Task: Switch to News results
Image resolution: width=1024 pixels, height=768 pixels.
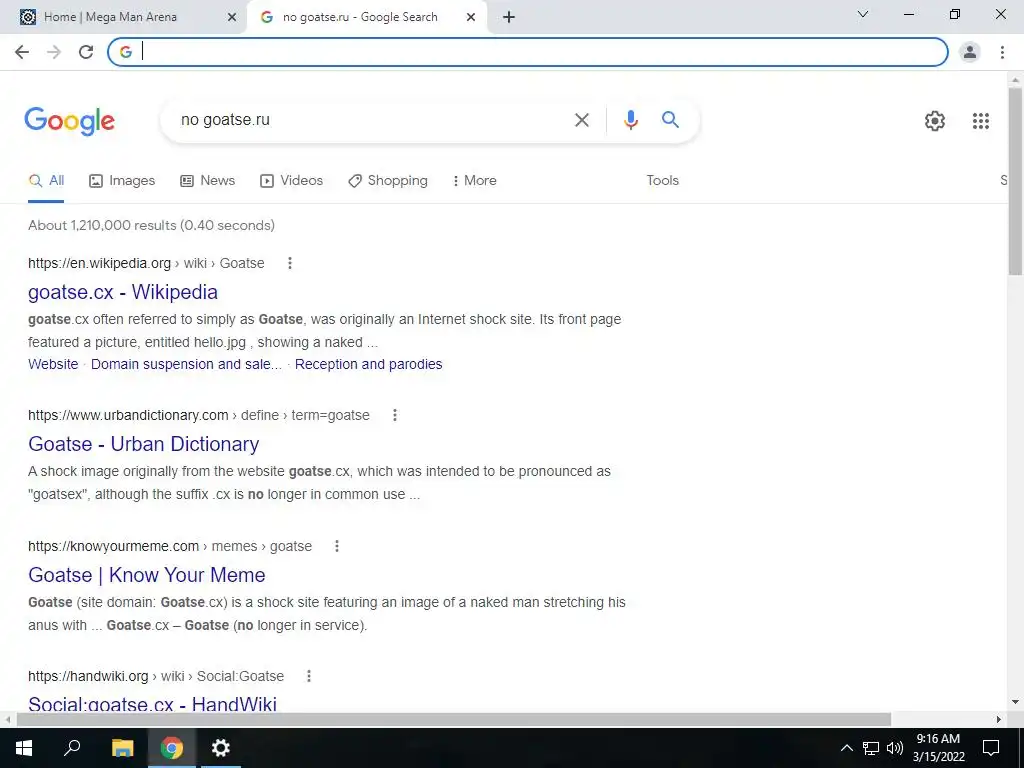Action: coord(208,181)
